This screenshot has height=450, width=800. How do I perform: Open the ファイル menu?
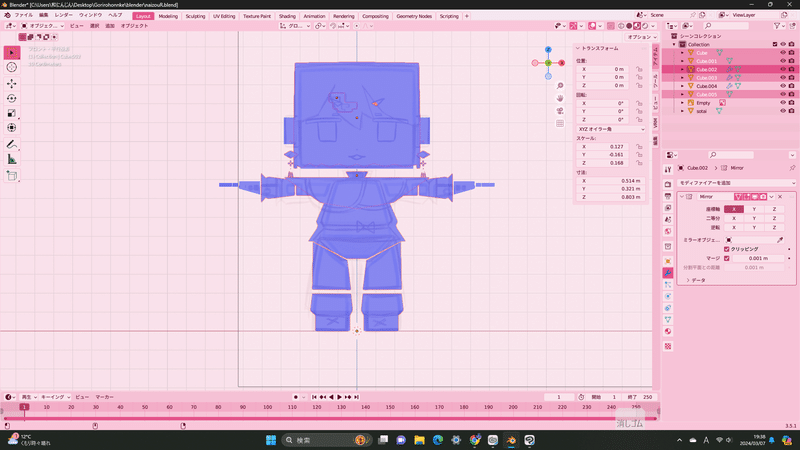coord(23,15)
